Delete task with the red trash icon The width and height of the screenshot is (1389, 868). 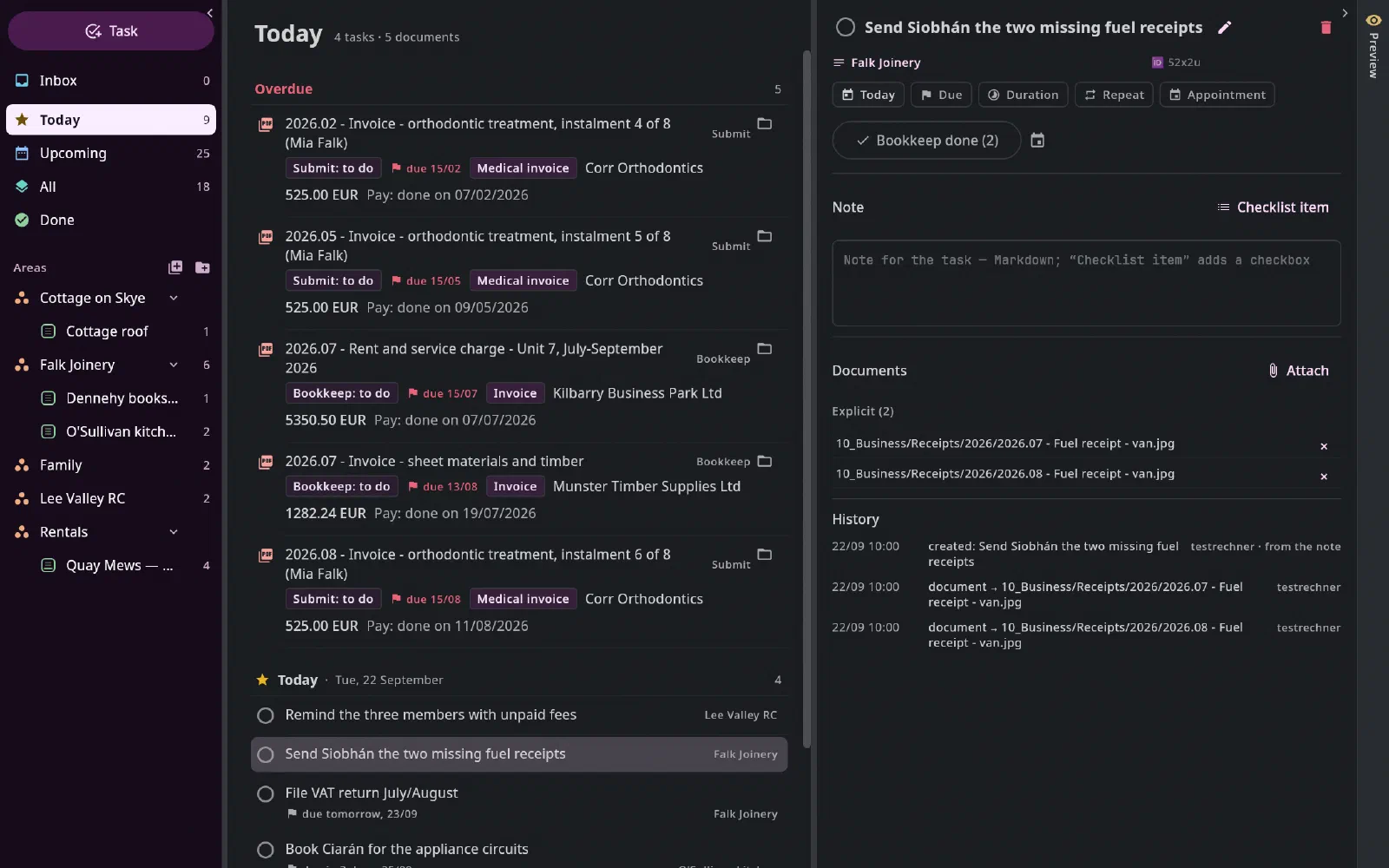pyautogui.click(x=1326, y=28)
